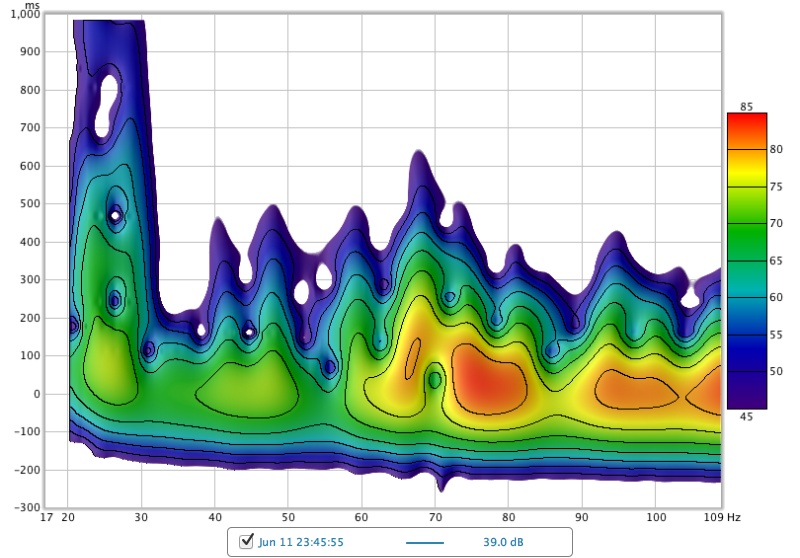Click the 'Hz' unit label
Image resolution: width=800 pixels, height=558 pixels.
point(734,517)
